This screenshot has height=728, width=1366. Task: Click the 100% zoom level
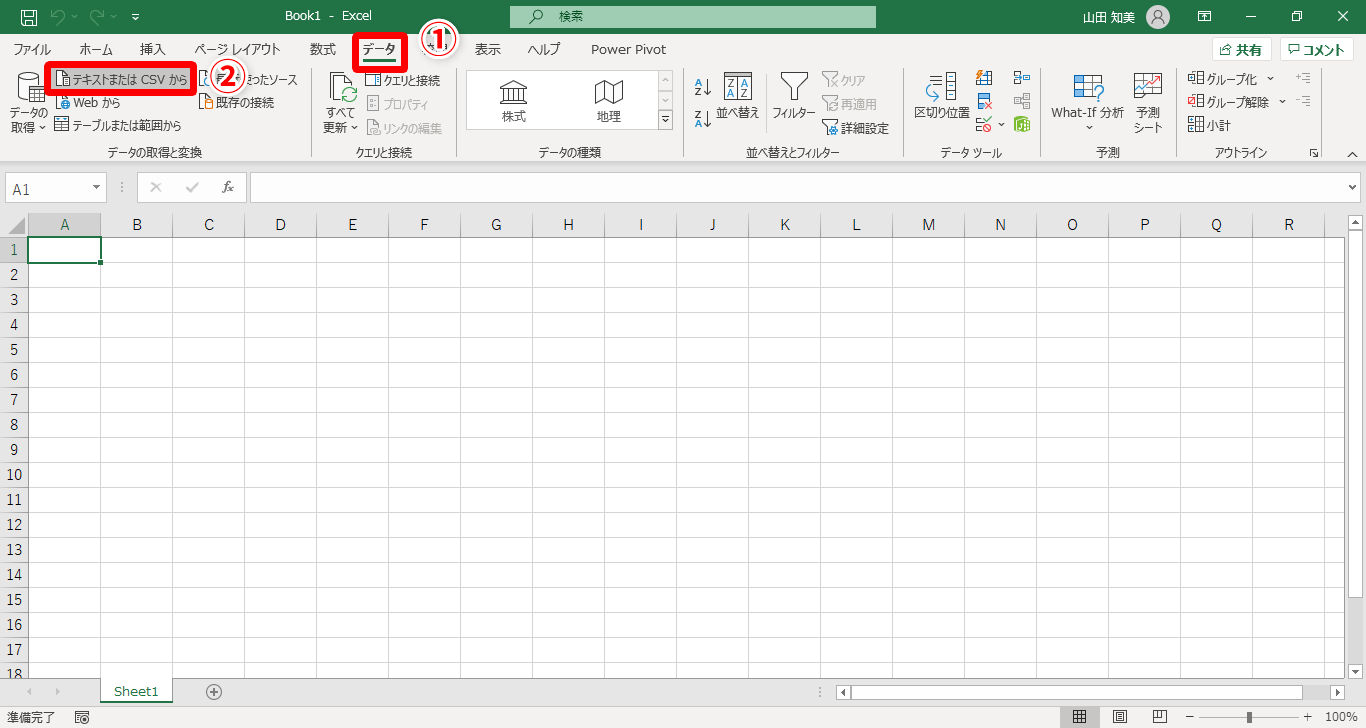[1340, 717]
